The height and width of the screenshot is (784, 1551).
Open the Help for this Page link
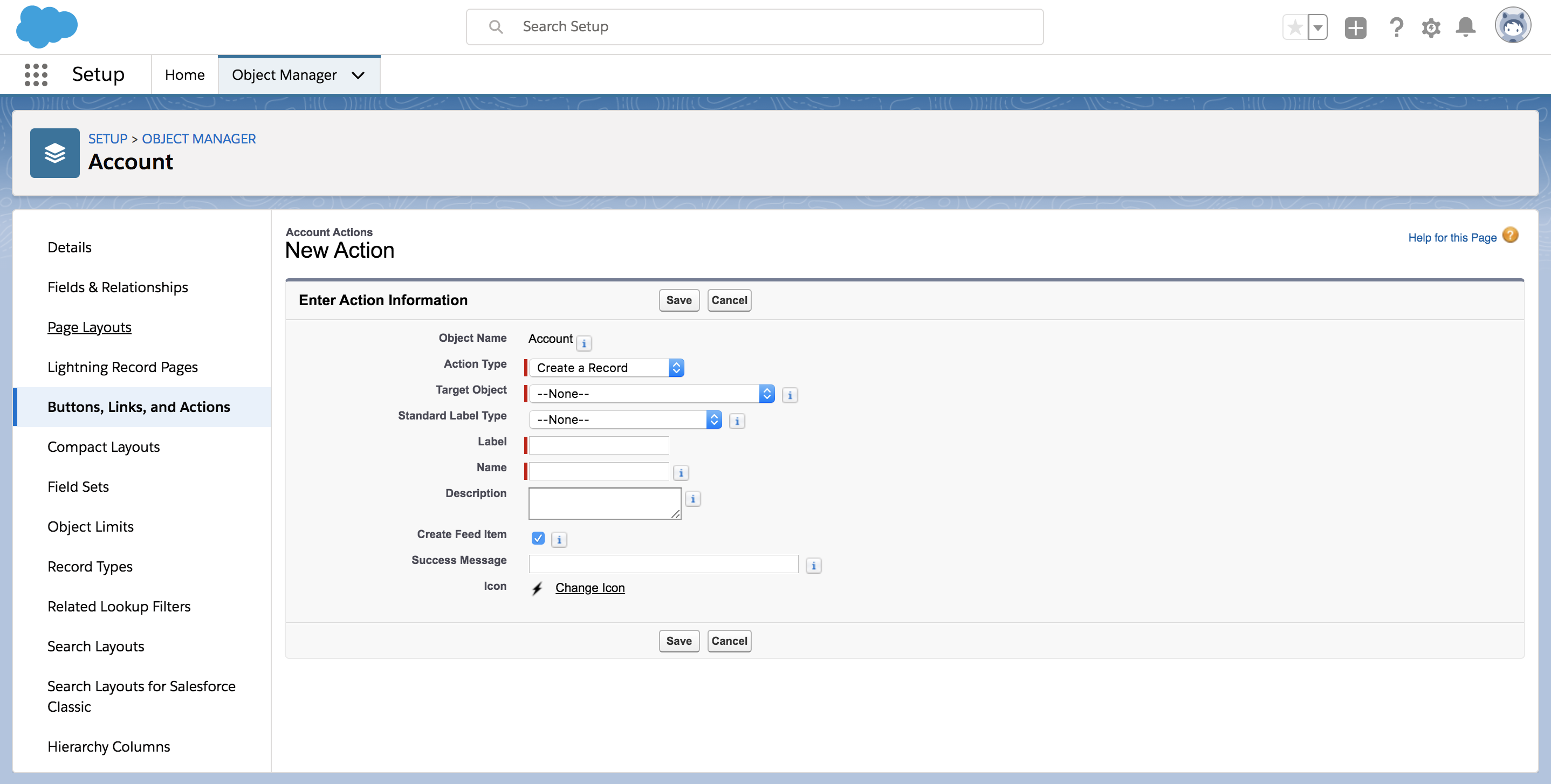tap(1452, 237)
